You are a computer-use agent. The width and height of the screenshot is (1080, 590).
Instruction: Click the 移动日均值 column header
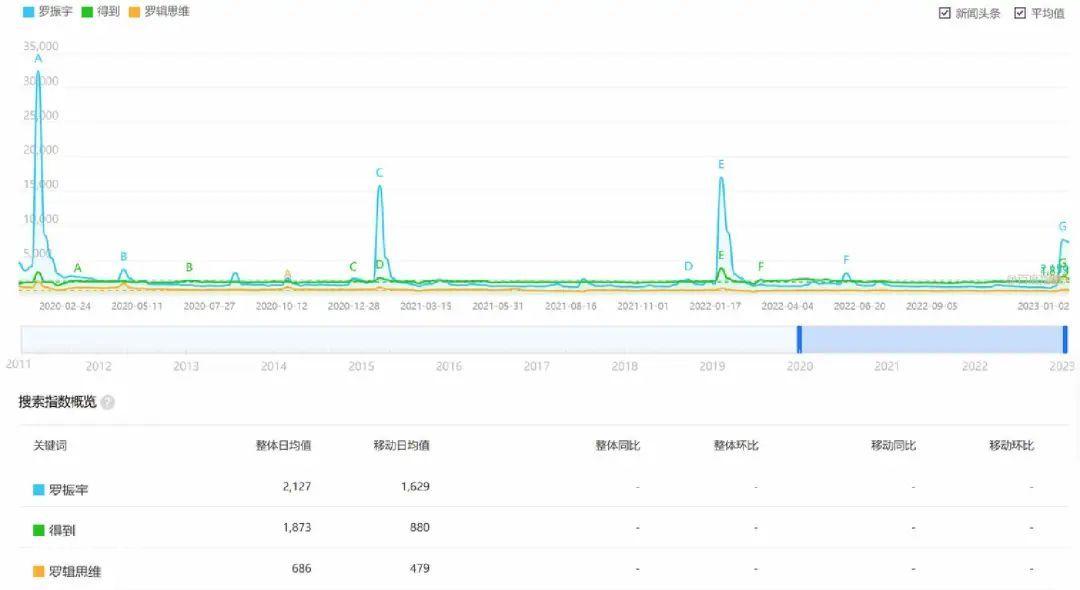(402, 445)
